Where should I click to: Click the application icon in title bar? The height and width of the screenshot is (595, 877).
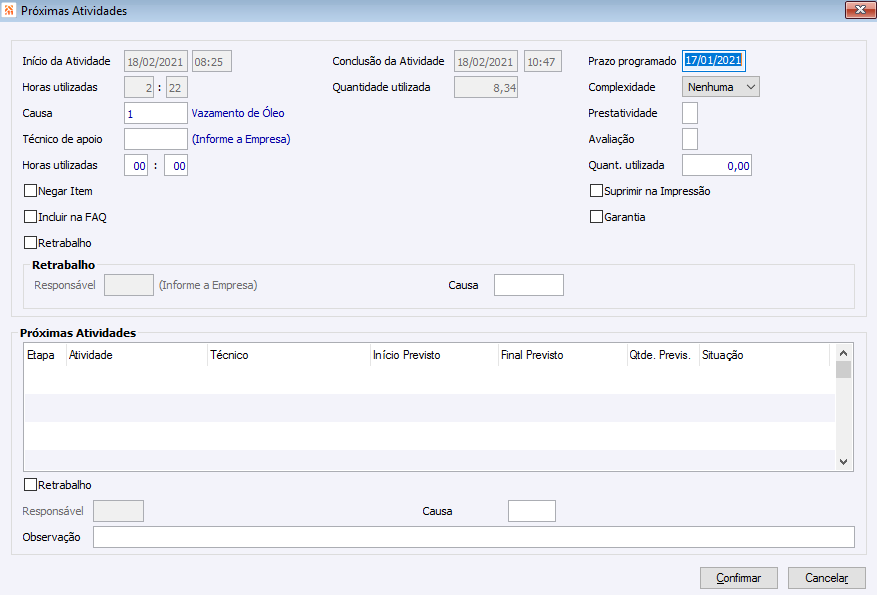(x=8, y=10)
